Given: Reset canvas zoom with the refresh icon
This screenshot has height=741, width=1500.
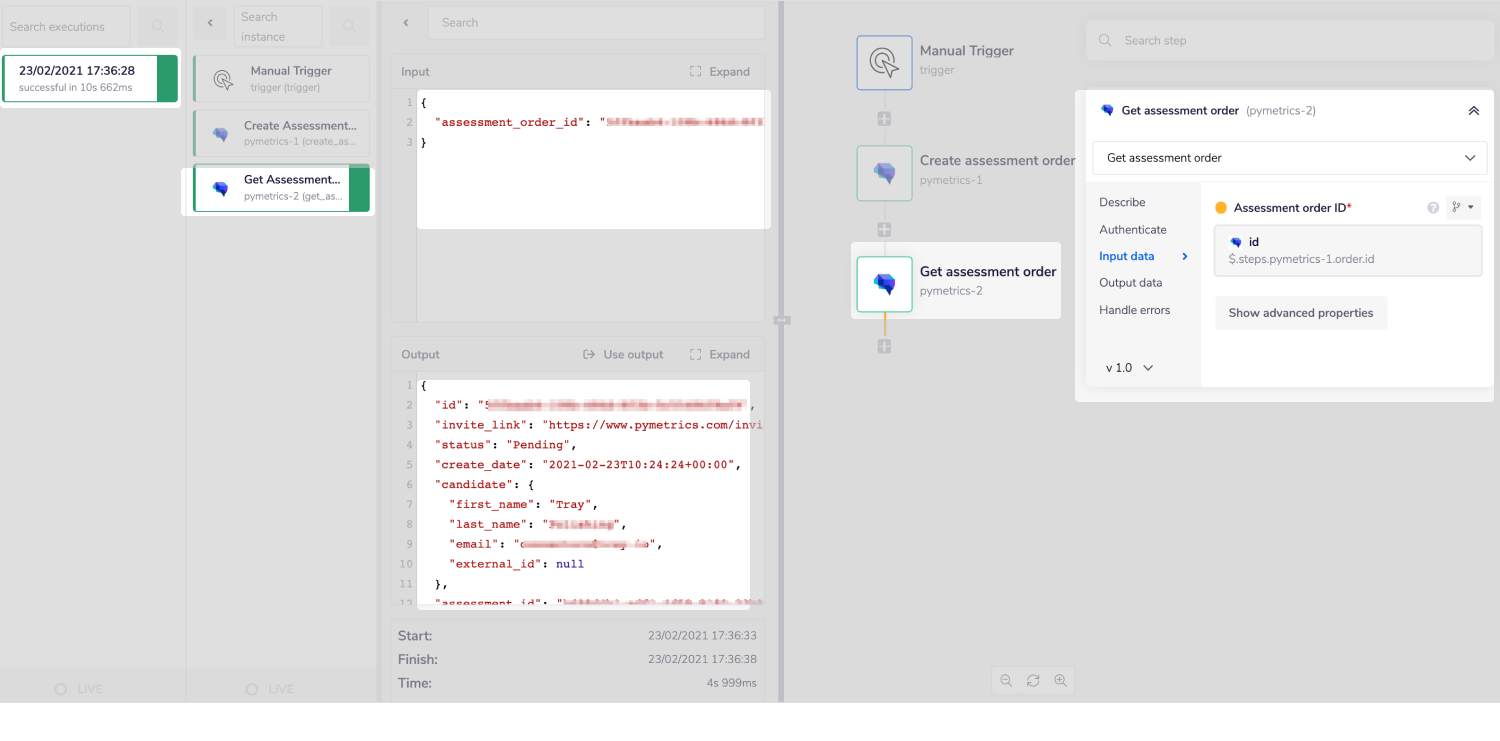Looking at the screenshot, I should [x=1033, y=681].
